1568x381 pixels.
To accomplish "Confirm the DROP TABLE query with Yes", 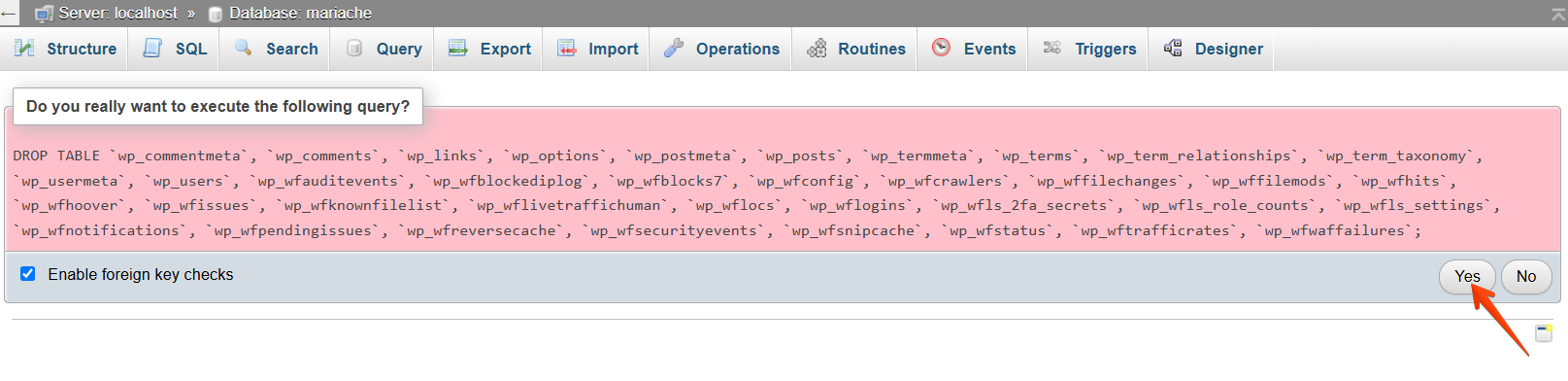I will (1467, 276).
